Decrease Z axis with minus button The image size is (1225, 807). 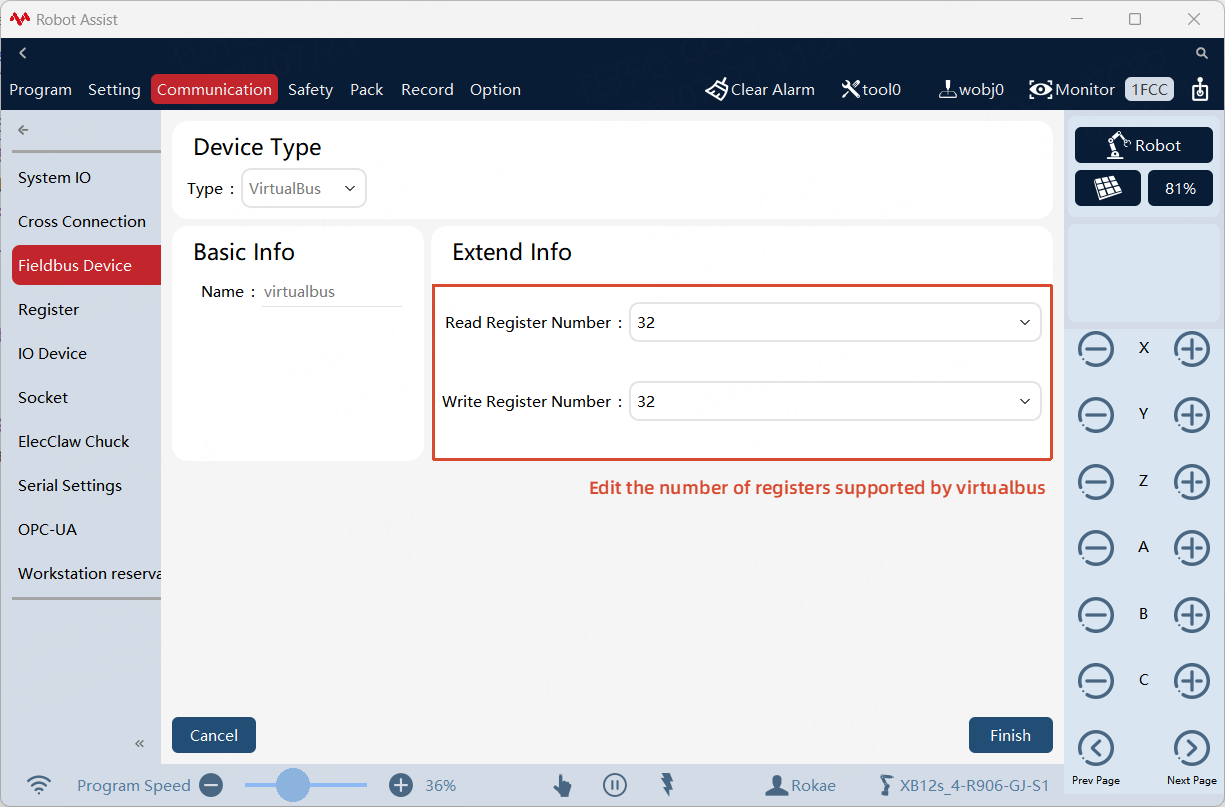1096,482
